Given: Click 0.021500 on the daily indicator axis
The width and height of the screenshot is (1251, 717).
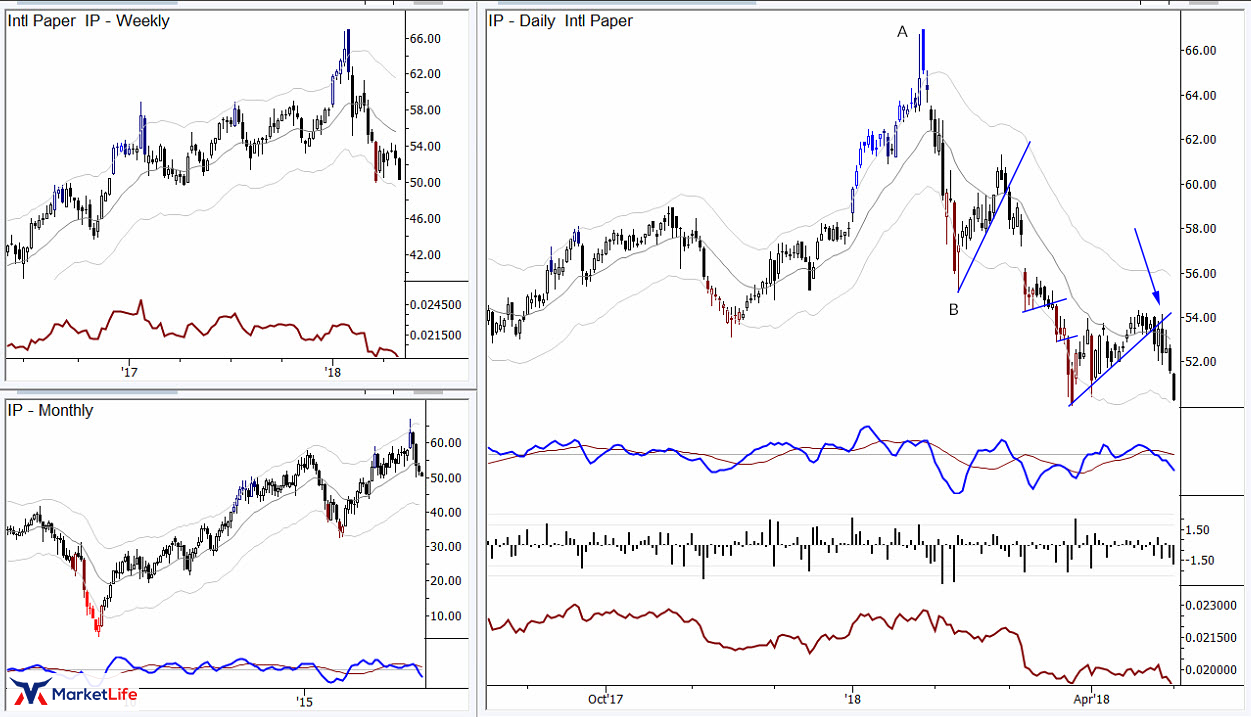Looking at the screenshot, I should (x=1211, y=637).
